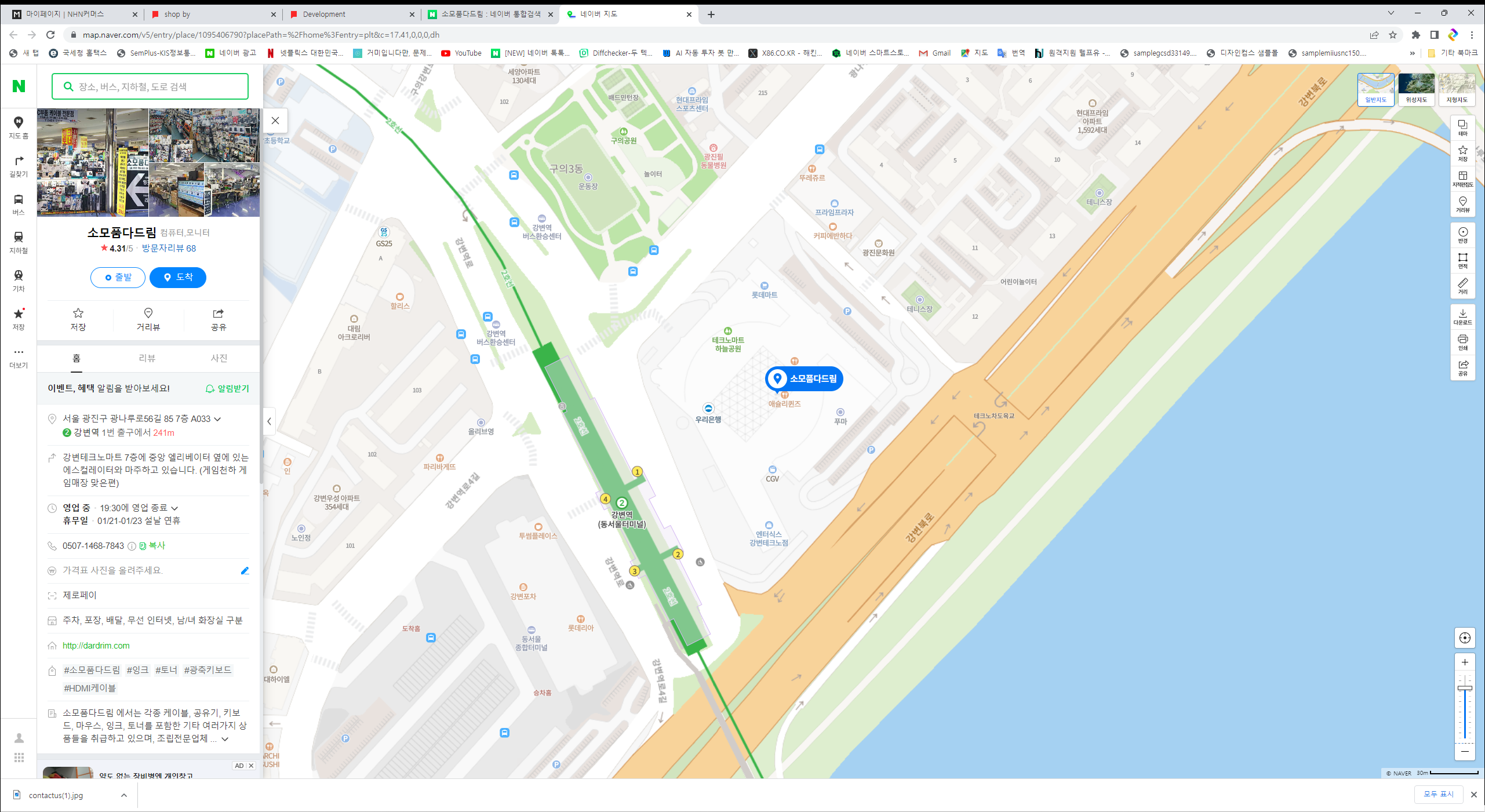Click 모두 표시 in downloads bar
Image resolution: width=1485 pixels, height=812 pixels.
pos(1439,794)
